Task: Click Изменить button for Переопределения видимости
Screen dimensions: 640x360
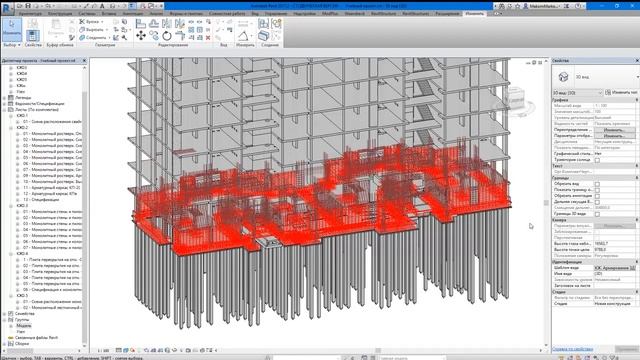Action: coord(614,130)
